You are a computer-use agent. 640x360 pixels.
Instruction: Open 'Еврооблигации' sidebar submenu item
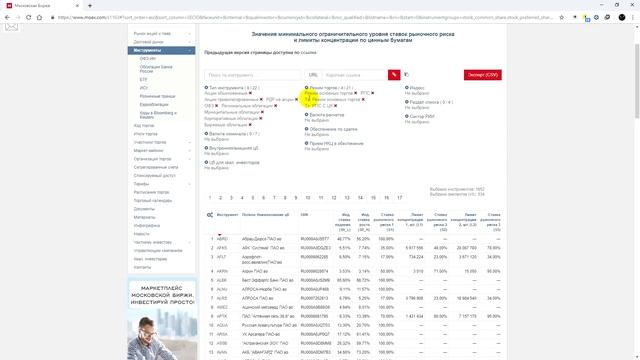click(154, 105)
